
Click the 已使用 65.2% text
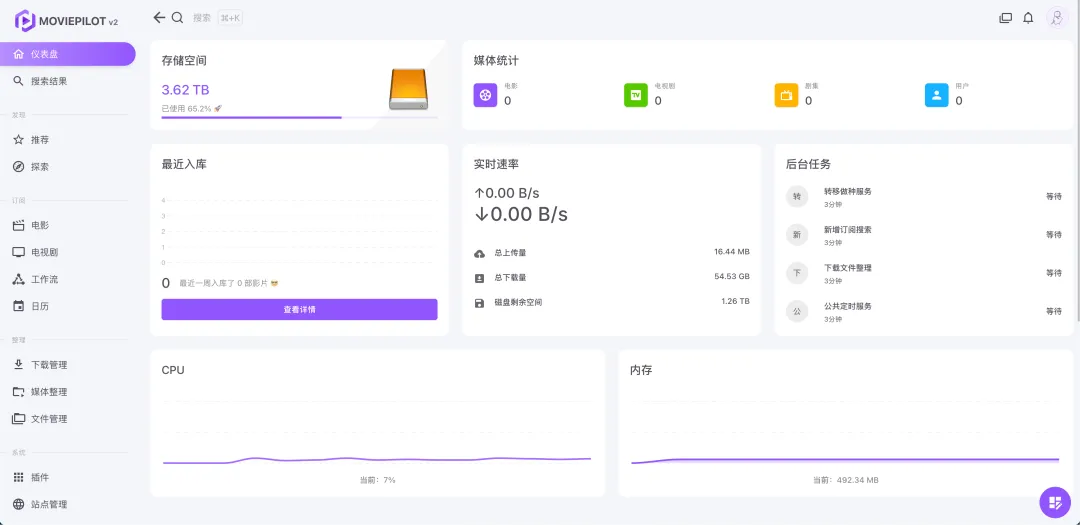pyautogui.click(x=191, y=108)
